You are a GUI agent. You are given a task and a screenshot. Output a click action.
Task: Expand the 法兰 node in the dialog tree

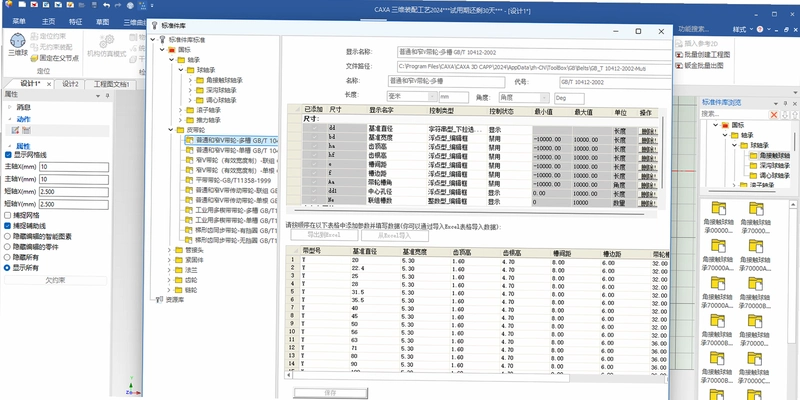(170, 270)
